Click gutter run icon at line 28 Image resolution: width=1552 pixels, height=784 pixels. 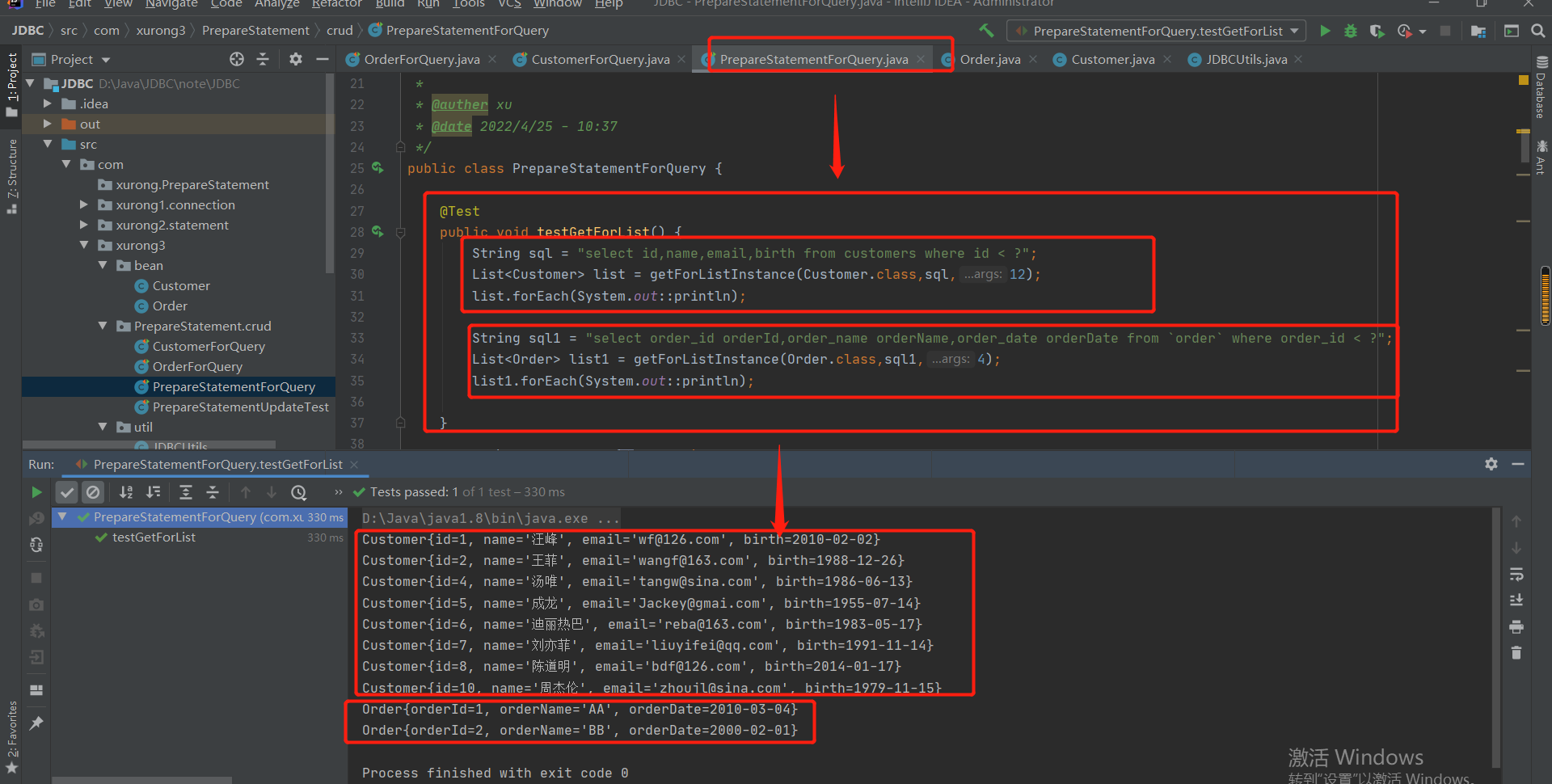point(377,231)
